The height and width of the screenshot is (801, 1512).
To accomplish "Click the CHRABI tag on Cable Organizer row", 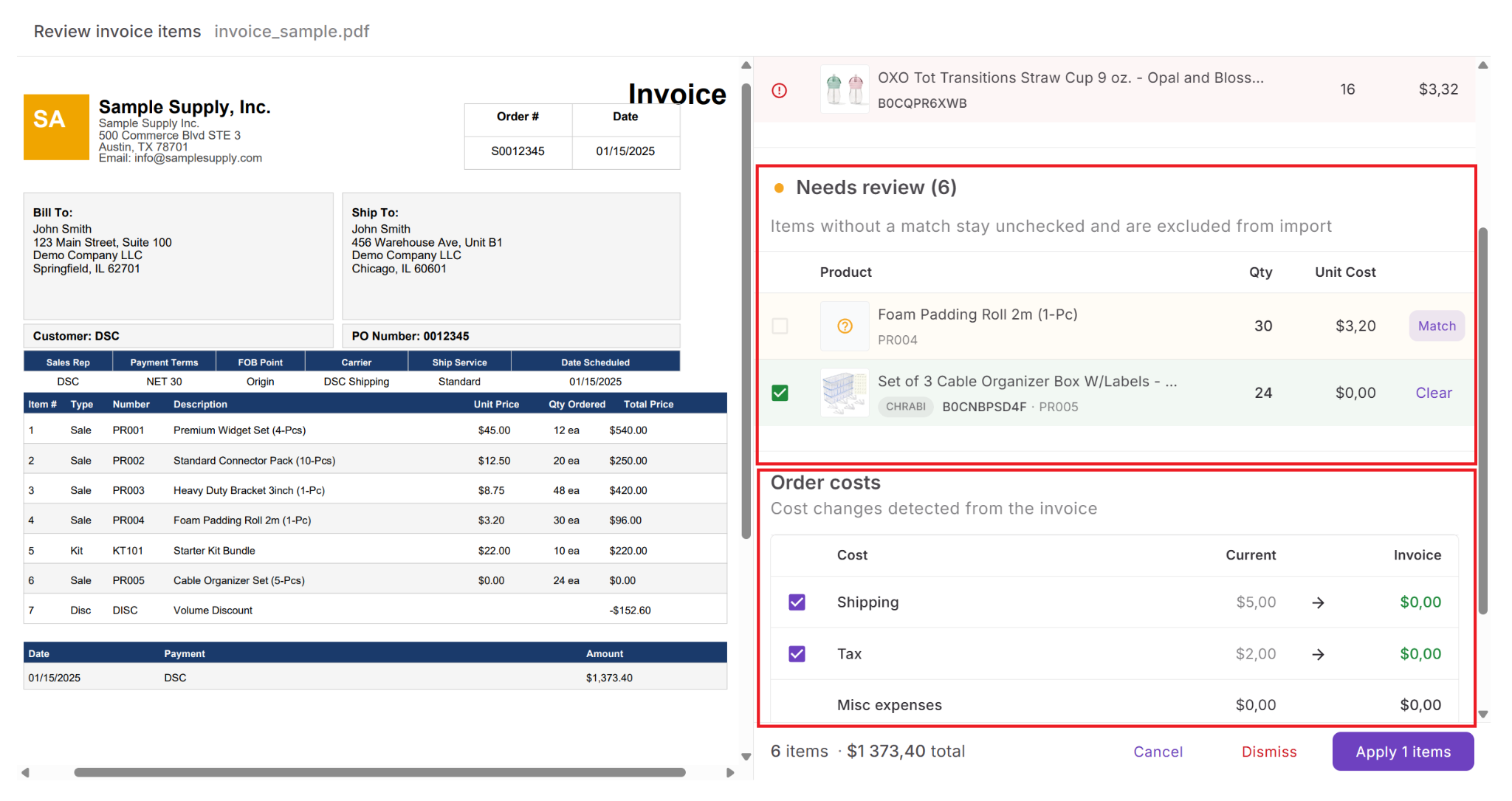I will pos(905,407).
